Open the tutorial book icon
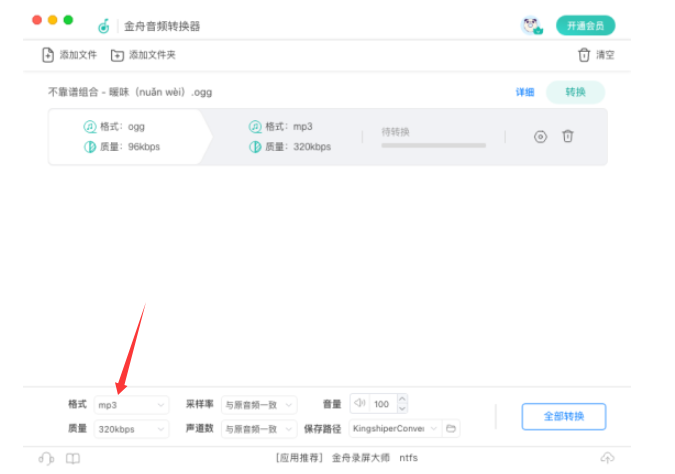This screenshot has height=474, width=675. [73, 459]
